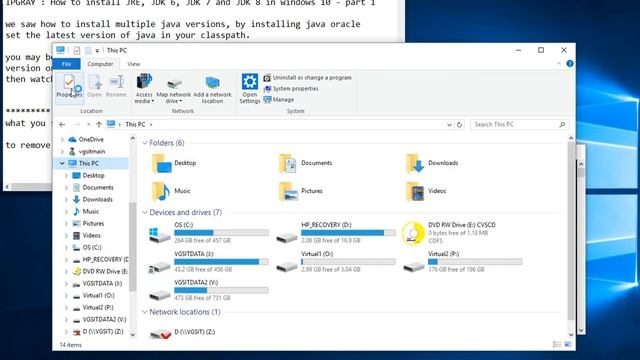The image size is (640, 360).
Task: Select Uninstall or change a program
Action: coord(307,78)
